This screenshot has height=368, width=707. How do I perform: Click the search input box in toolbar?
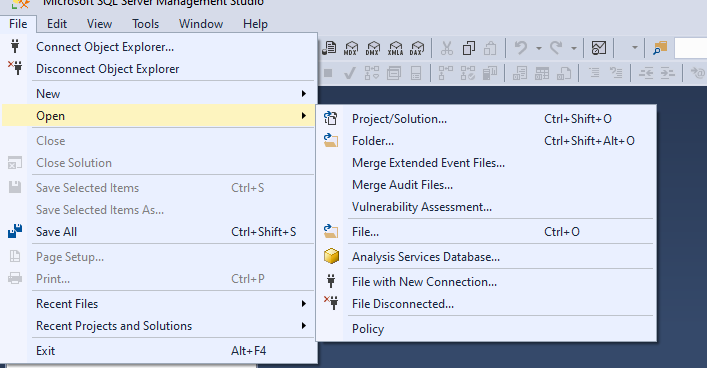(691, 48)
